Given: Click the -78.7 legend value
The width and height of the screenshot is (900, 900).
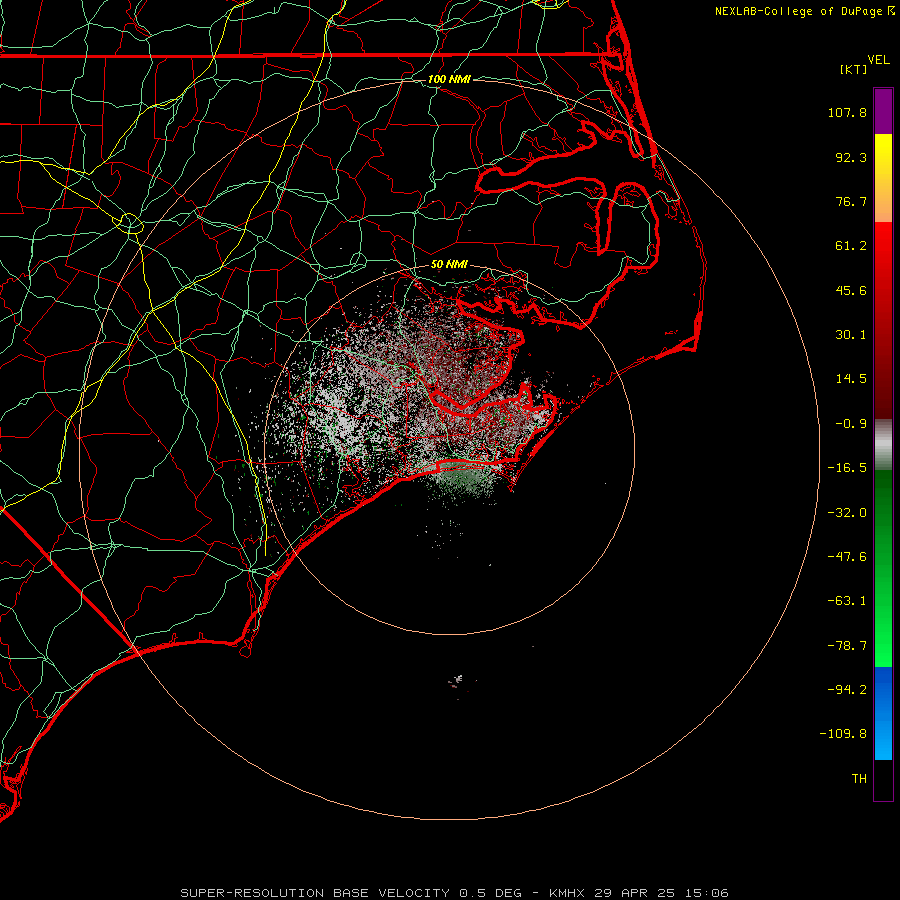Looking at the screenshot, I should click(847, 646).
